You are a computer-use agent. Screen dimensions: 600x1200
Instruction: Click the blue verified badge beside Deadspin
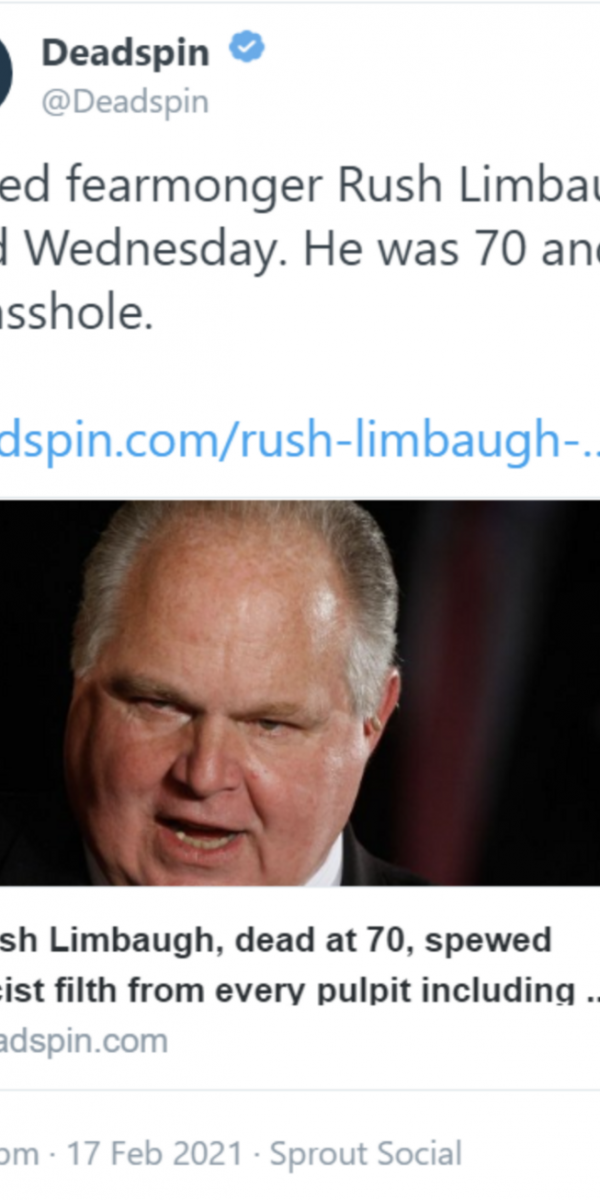[x=247, y=48]
